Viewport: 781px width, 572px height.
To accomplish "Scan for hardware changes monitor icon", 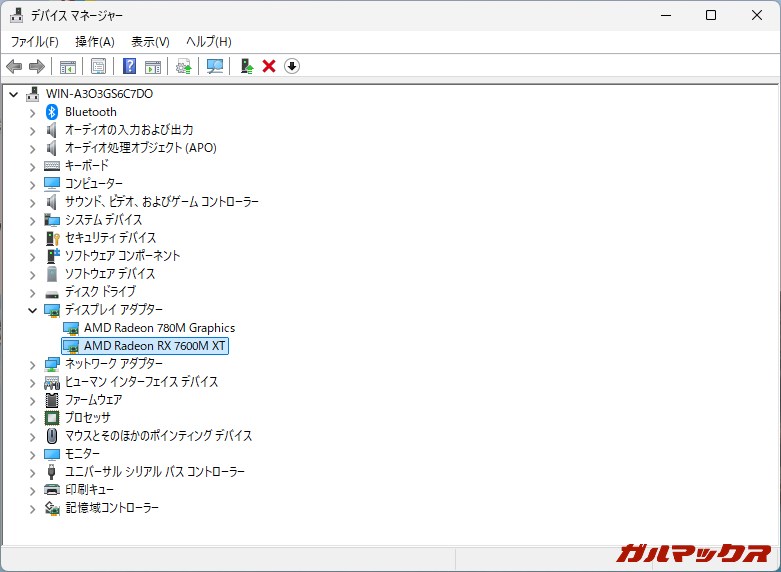I will (215, 66).
